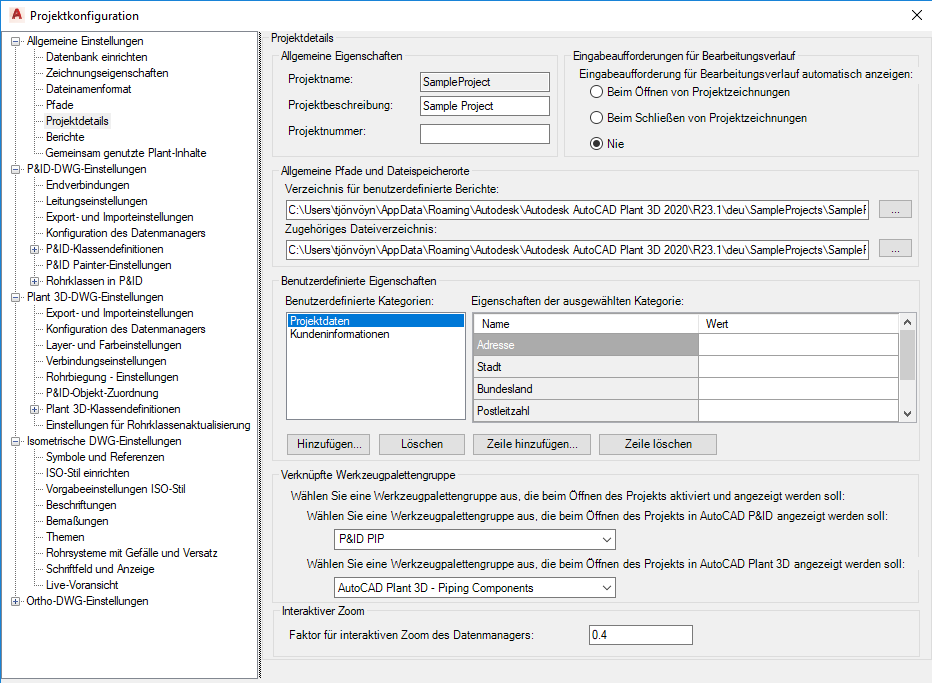The height and width of the screenshot is (683, 932).
Task: Open Rohrsysteme mit Gefälle und Versatz
Action: click(132, 553)
